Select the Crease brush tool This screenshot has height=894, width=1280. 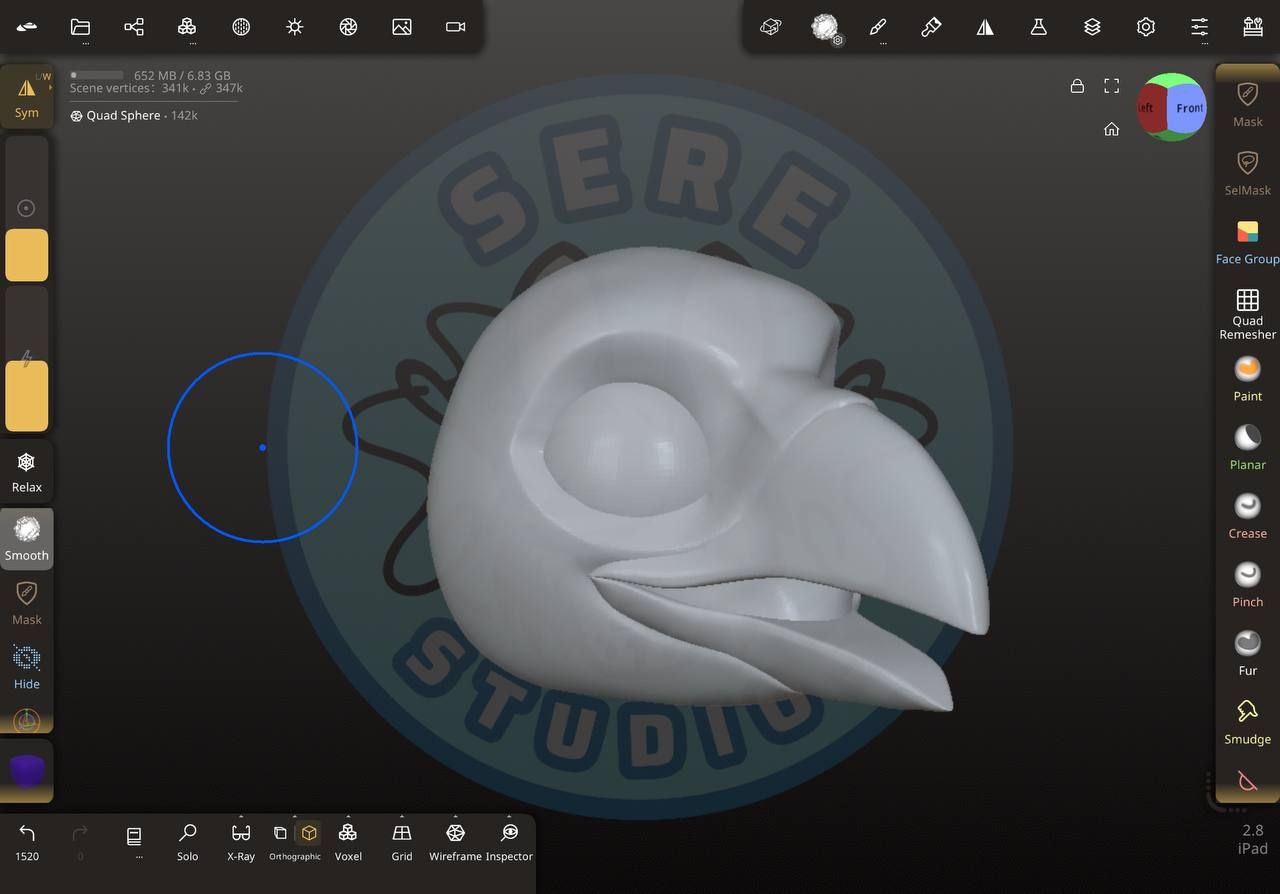point(1247,515)
